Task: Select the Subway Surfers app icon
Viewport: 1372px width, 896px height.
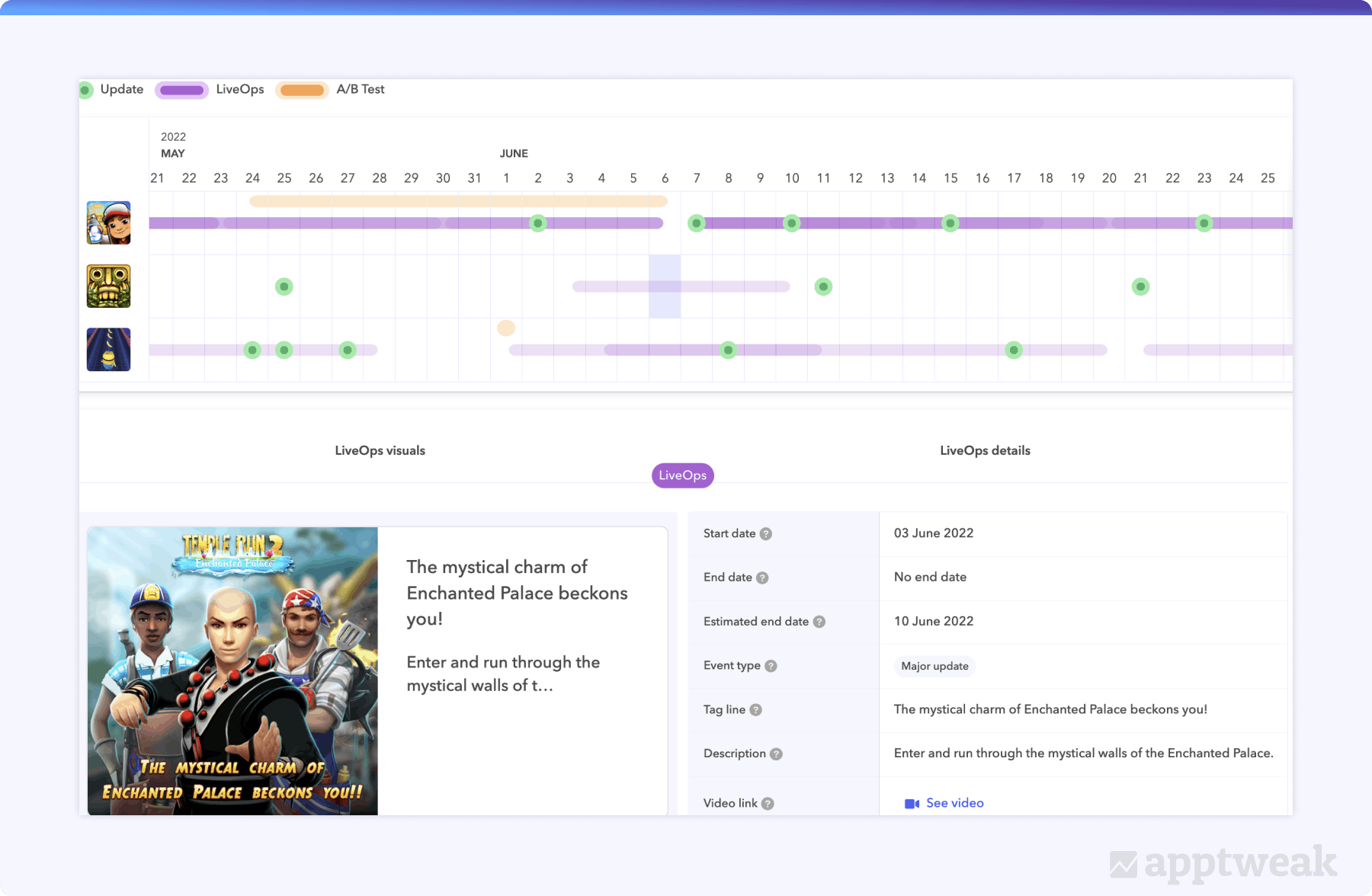Action: (108, 222)
